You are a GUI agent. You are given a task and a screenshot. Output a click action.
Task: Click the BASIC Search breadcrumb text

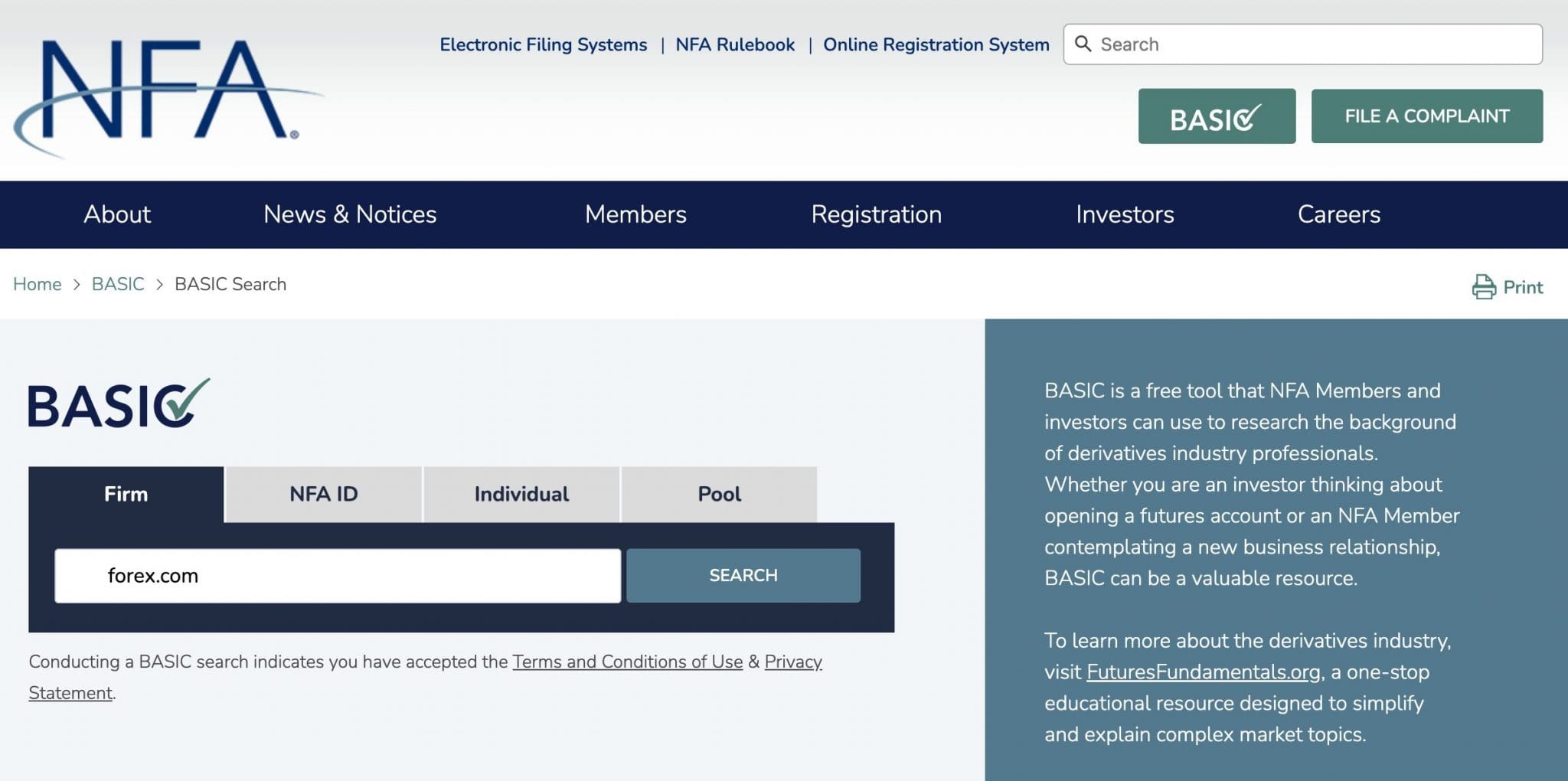point(230,284)
